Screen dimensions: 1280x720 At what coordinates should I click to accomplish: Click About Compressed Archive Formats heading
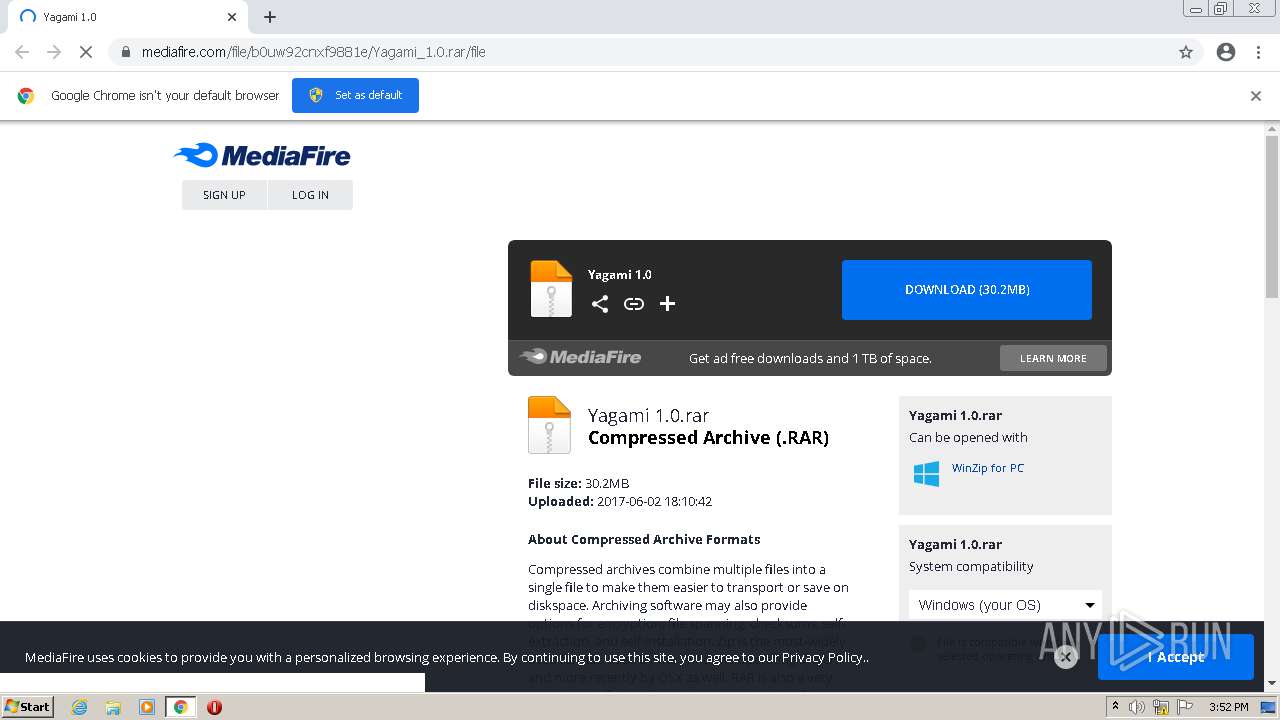(x=644, y=539)
